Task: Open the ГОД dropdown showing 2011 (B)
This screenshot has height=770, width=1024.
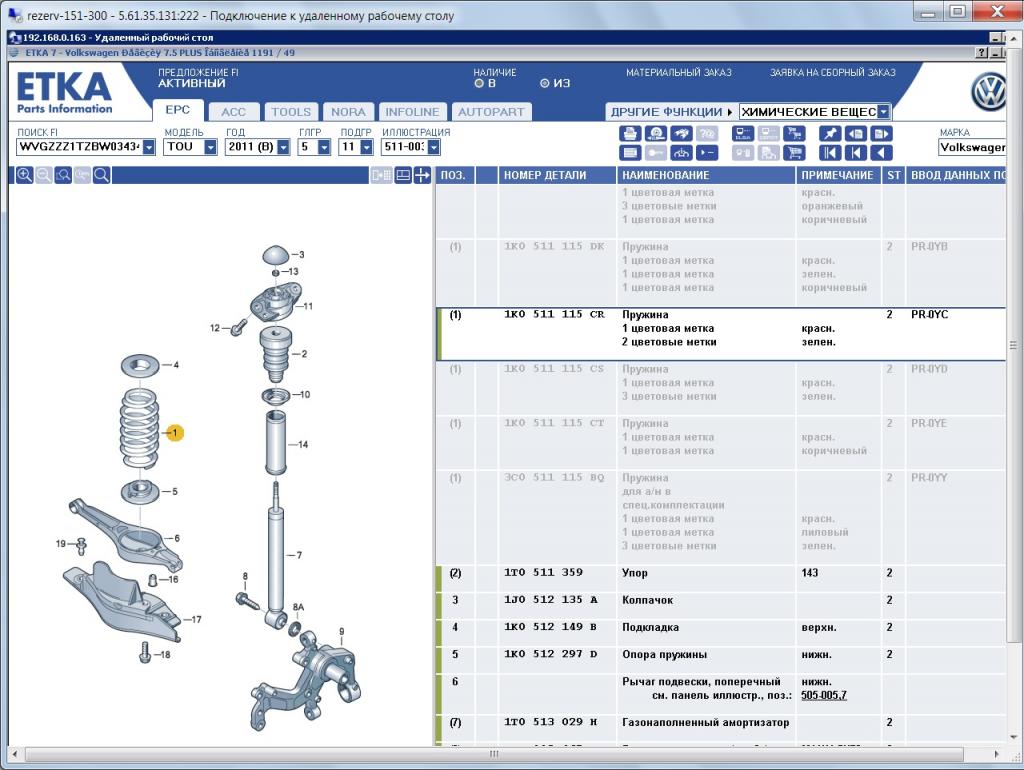Action: pyautogui.click(x=283, y=147)
